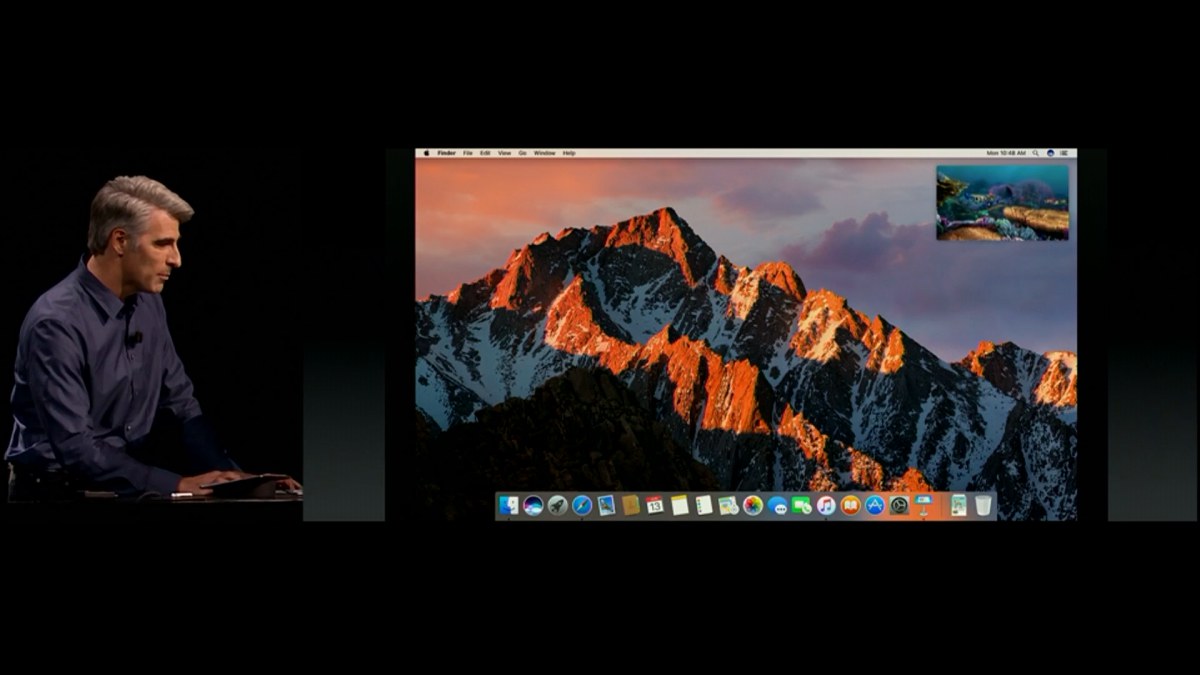The width and height of the screenshot is (1200, 675).
Task: Activate Siri icon in menu bar
Action: tap(1050, 153)
